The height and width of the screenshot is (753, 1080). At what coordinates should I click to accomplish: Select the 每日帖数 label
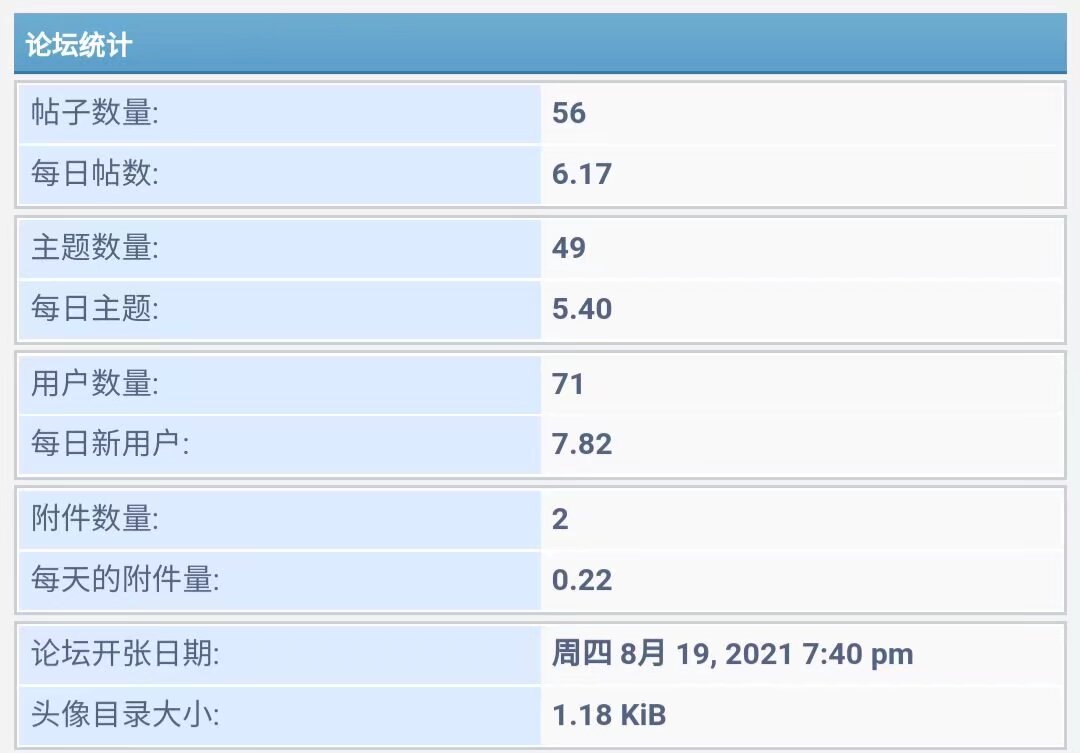[x=95, y=174]
